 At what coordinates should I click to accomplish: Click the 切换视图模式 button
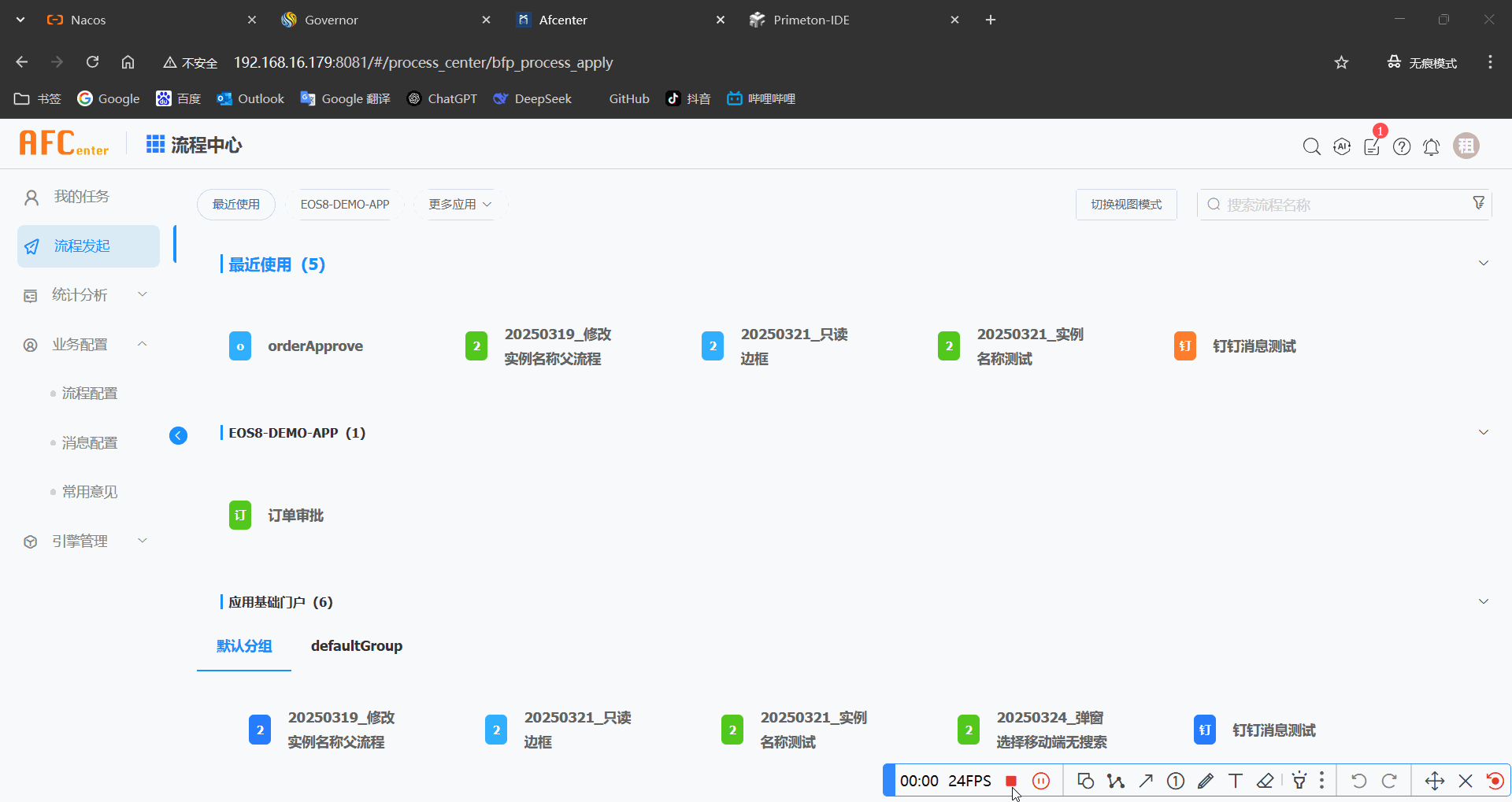[1125, 204]
